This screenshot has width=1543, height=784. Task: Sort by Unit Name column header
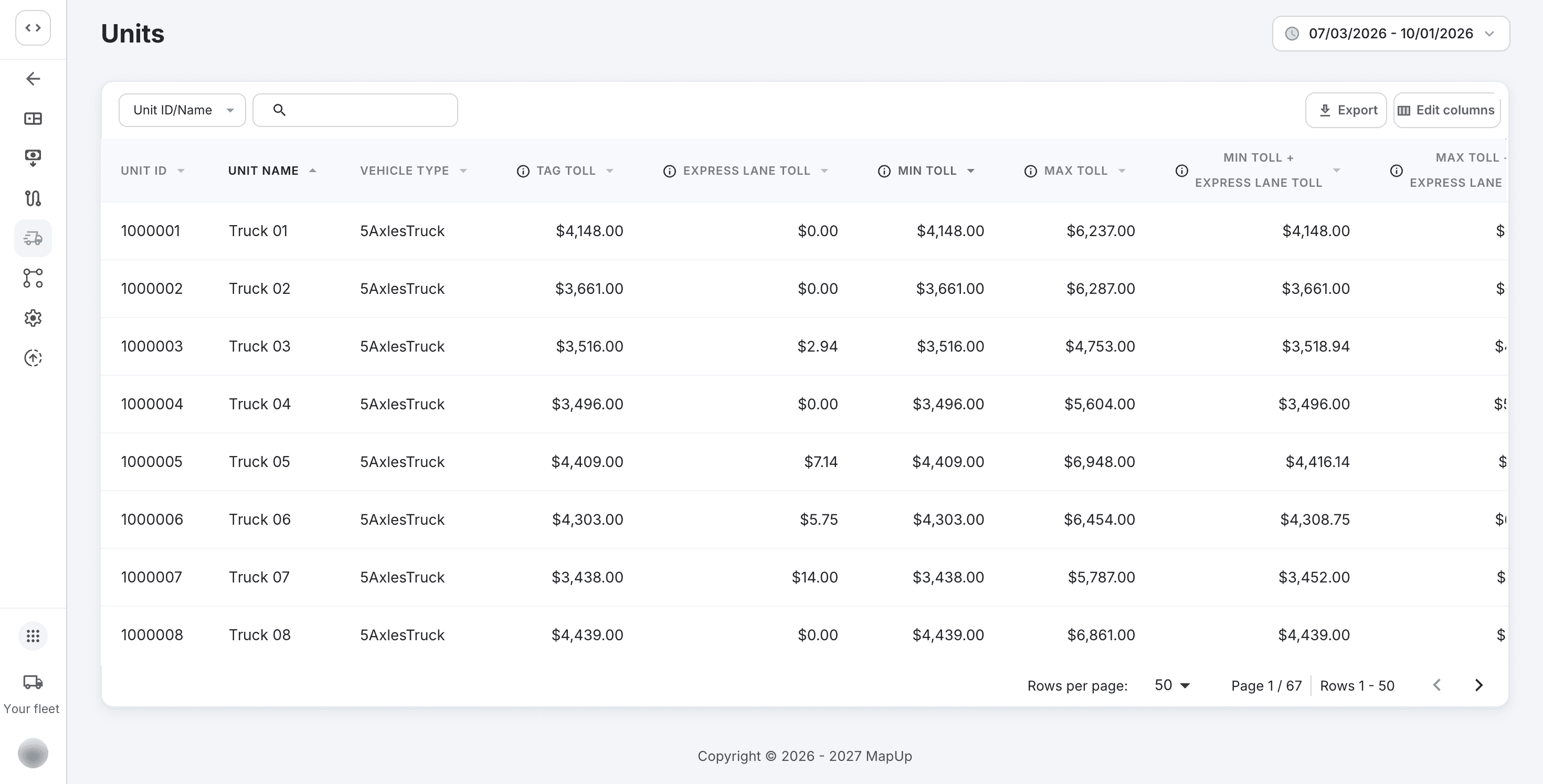coord(272,171)
